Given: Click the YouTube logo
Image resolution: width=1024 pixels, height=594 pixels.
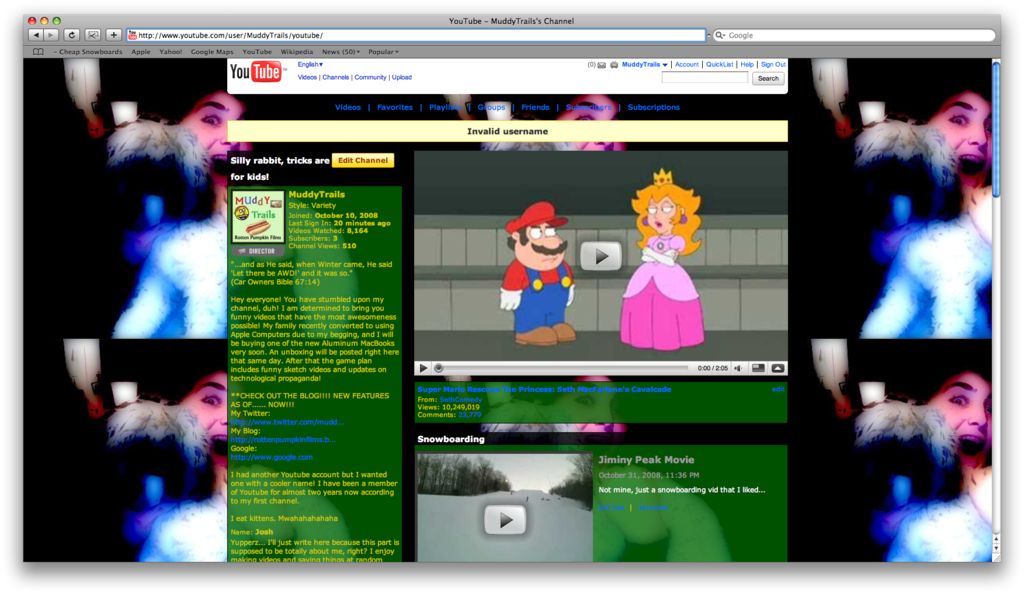Looking at the screenshot, I should 256,72.
